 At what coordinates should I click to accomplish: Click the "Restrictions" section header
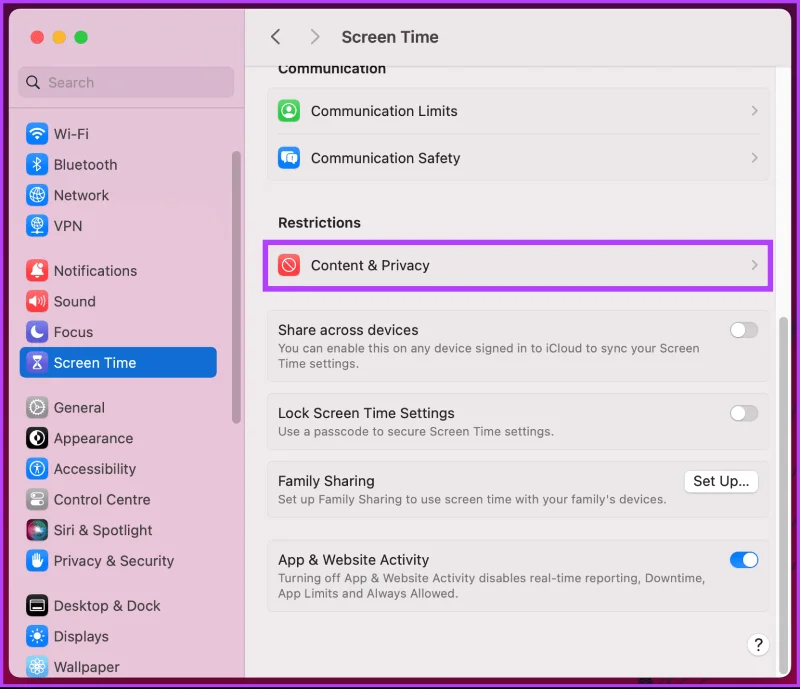[319, 223]
